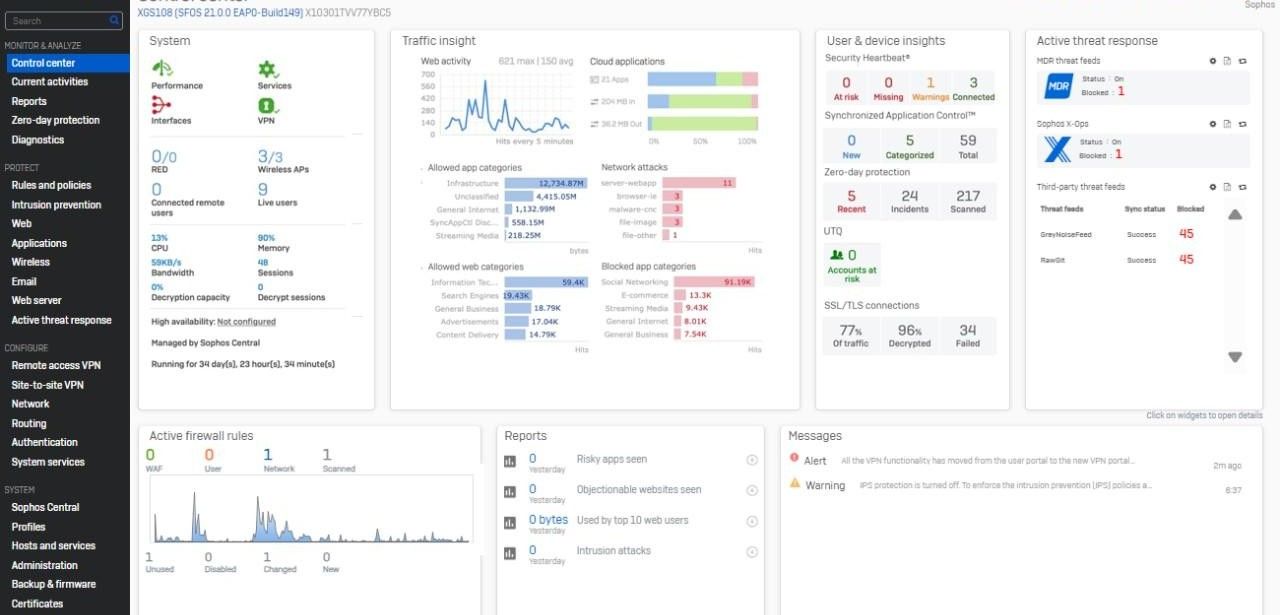This screenshot has height=615, width=1280.
Task: Open MDR threat feeds settings gear
Action: coord(1213,62)
